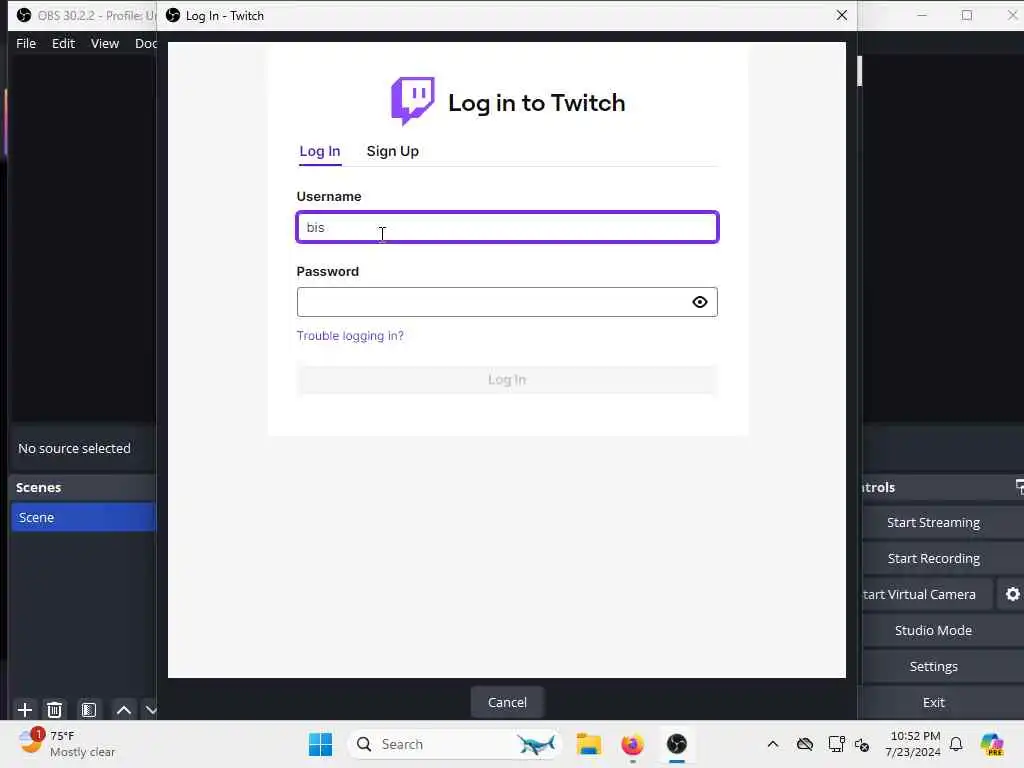
Task: Toggle Studio Mode in OBS
Action: 933,630
